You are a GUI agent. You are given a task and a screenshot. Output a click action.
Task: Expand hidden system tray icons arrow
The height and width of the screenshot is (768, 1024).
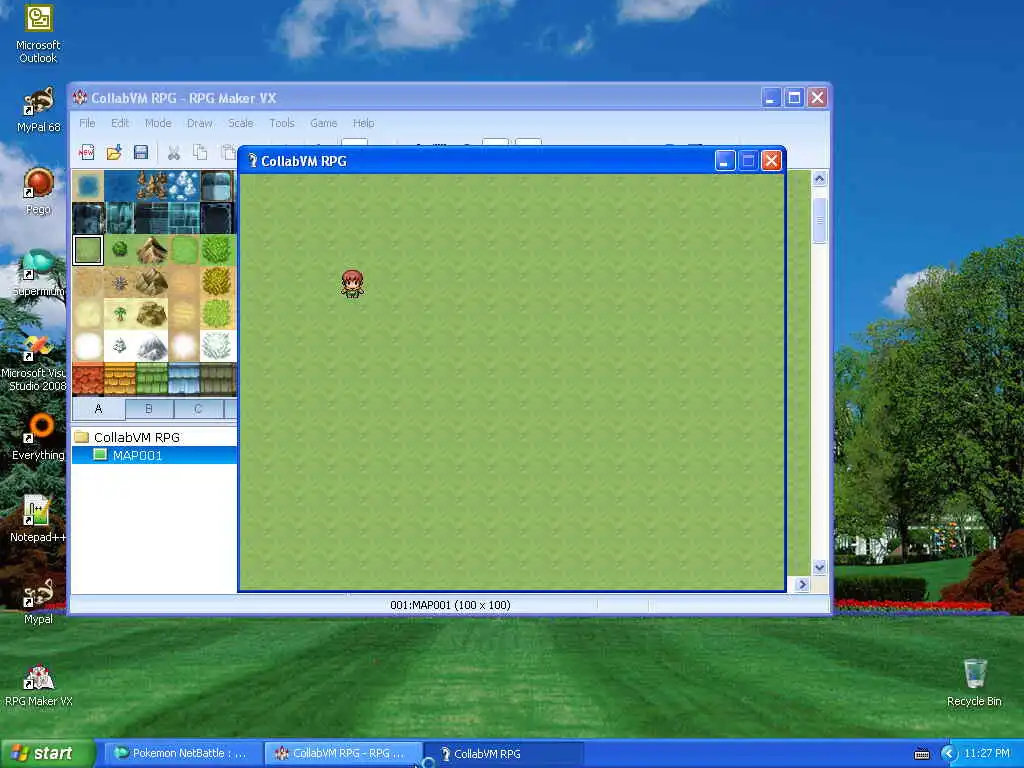coord(949,754)
